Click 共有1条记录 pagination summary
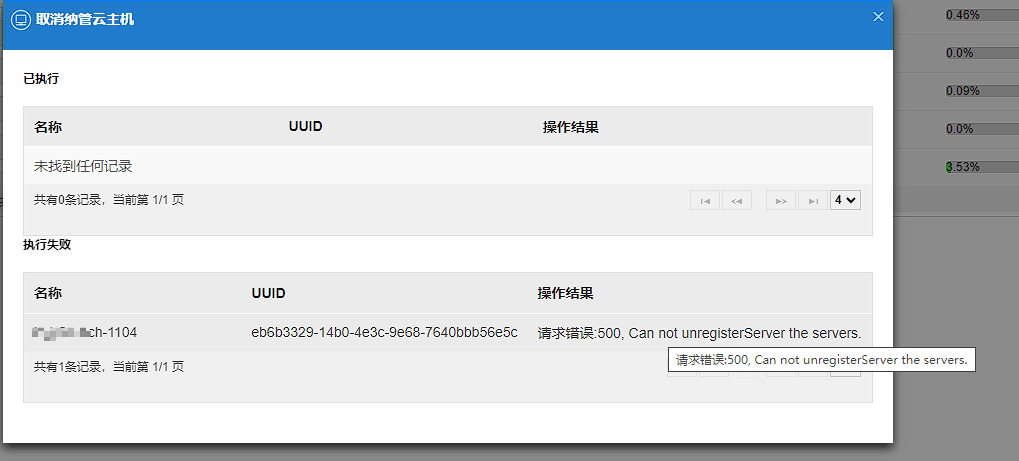 click(x=109, y=367)
